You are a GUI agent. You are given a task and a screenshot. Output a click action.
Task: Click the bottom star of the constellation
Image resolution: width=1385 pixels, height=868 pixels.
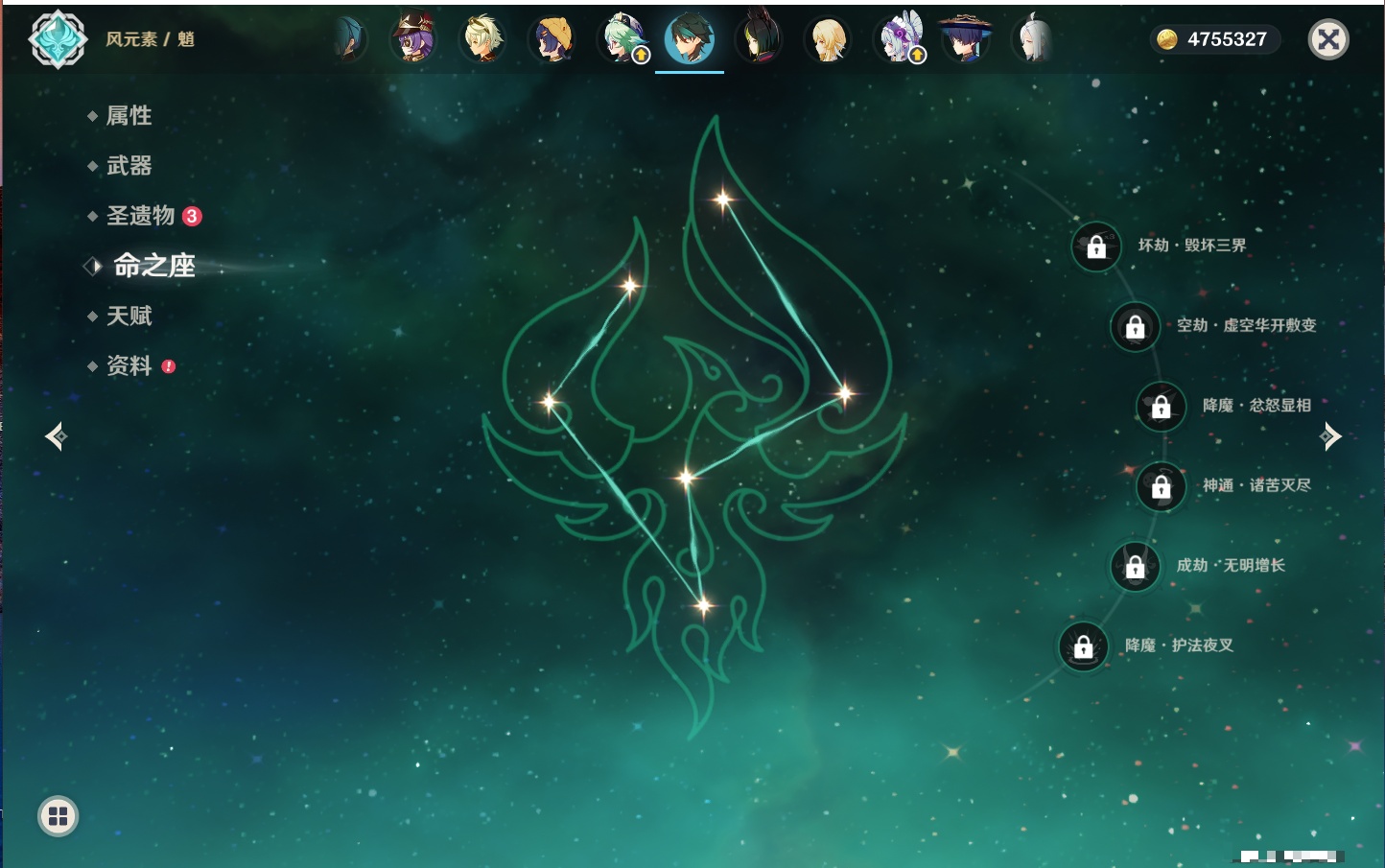point(703,605)
